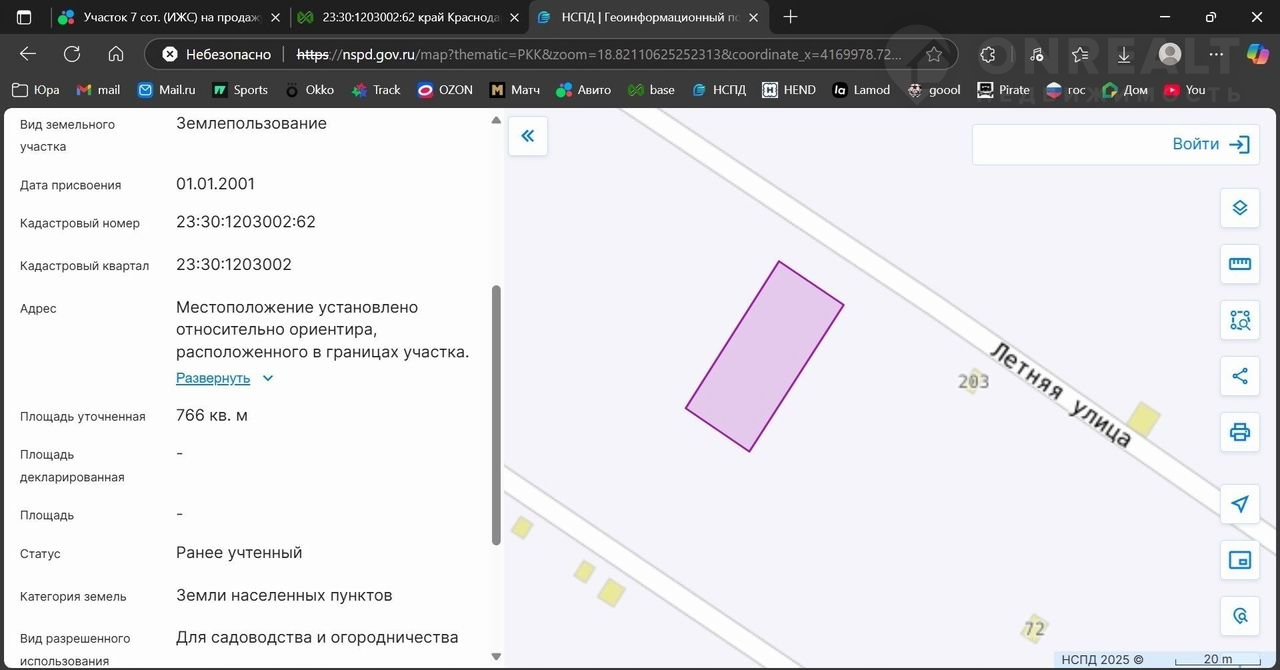Click the chevron next to Развернуть

click(x=267, y=378)
